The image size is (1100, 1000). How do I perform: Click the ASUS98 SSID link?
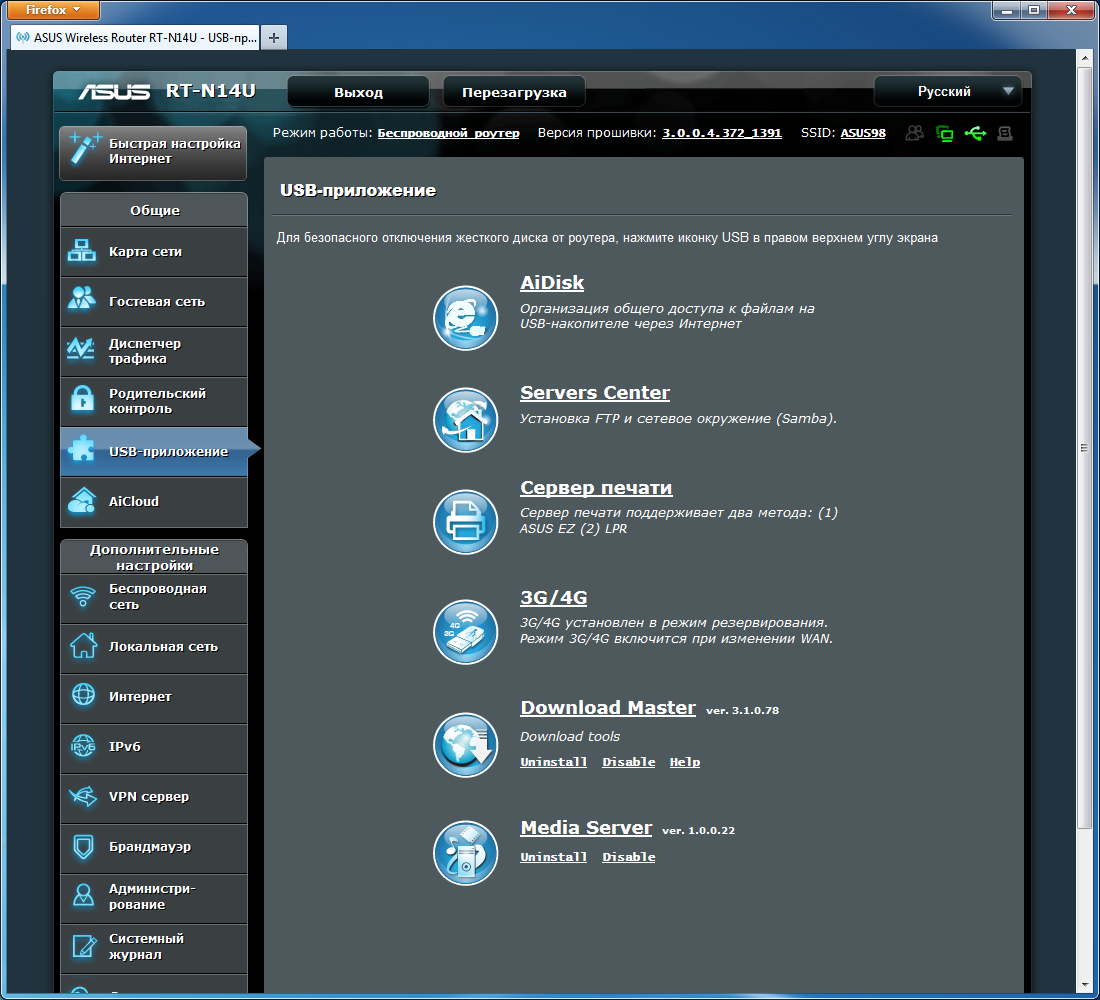[x=863, y=133]
